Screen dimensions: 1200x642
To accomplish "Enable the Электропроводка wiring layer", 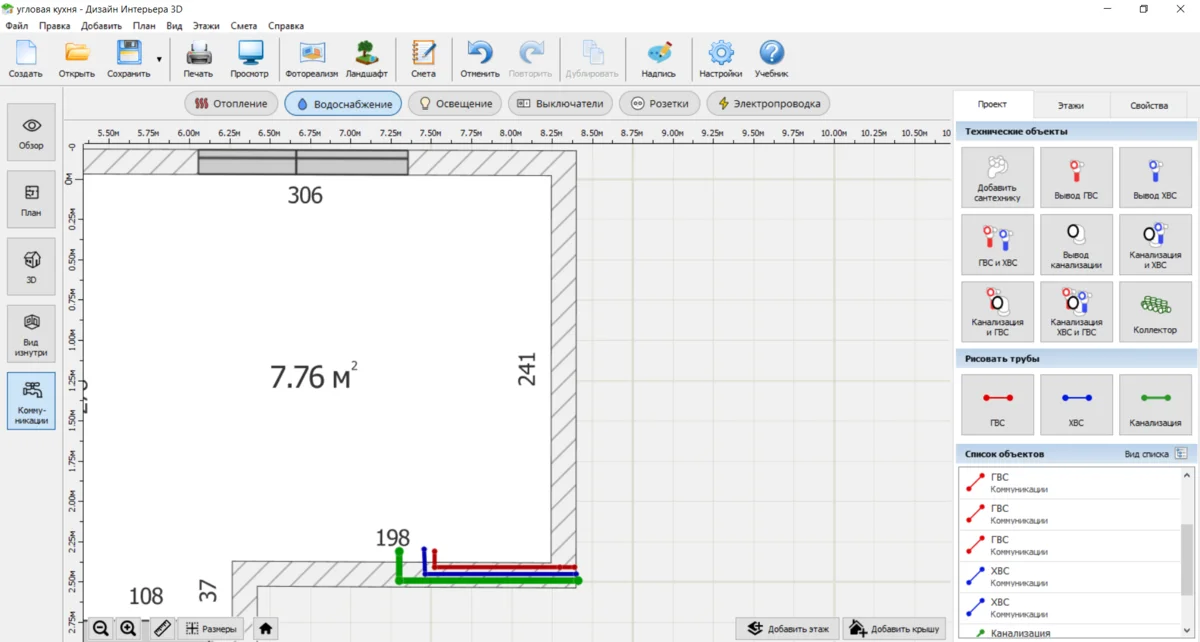I will click(768, 103).
